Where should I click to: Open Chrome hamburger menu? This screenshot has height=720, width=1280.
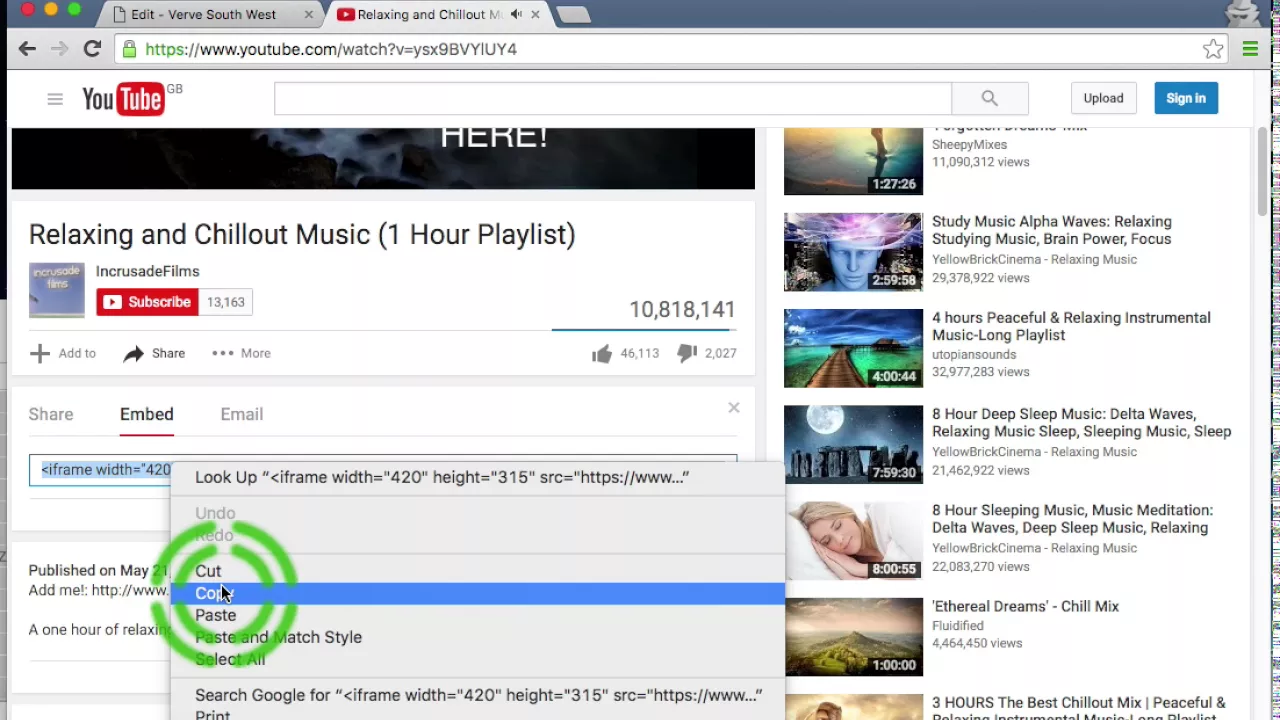[1250, 49]
